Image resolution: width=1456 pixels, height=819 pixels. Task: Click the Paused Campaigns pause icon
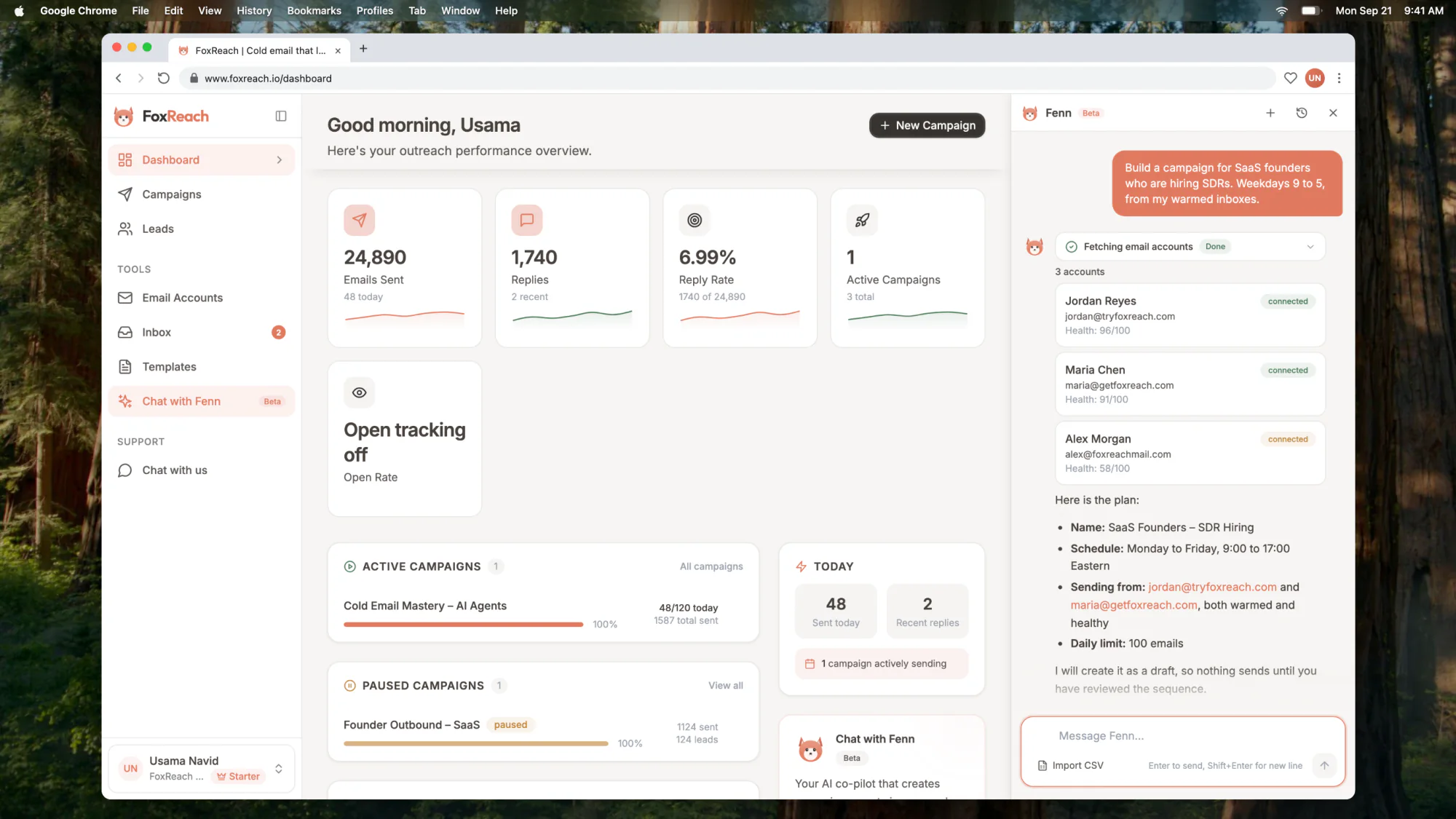349,686
